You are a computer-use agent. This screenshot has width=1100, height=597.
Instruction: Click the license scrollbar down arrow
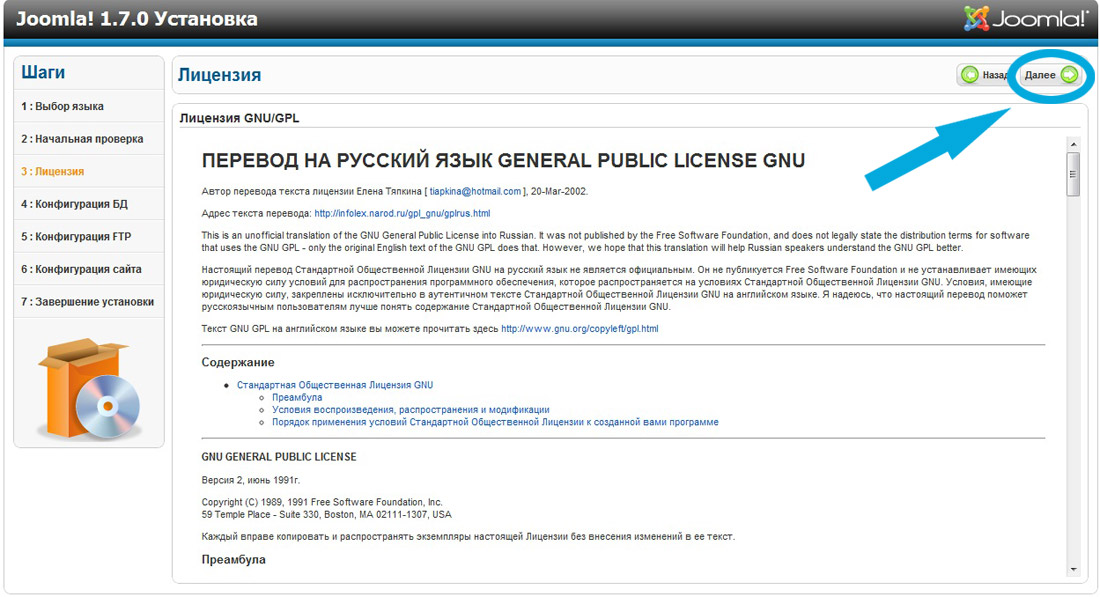[1073, 569]
